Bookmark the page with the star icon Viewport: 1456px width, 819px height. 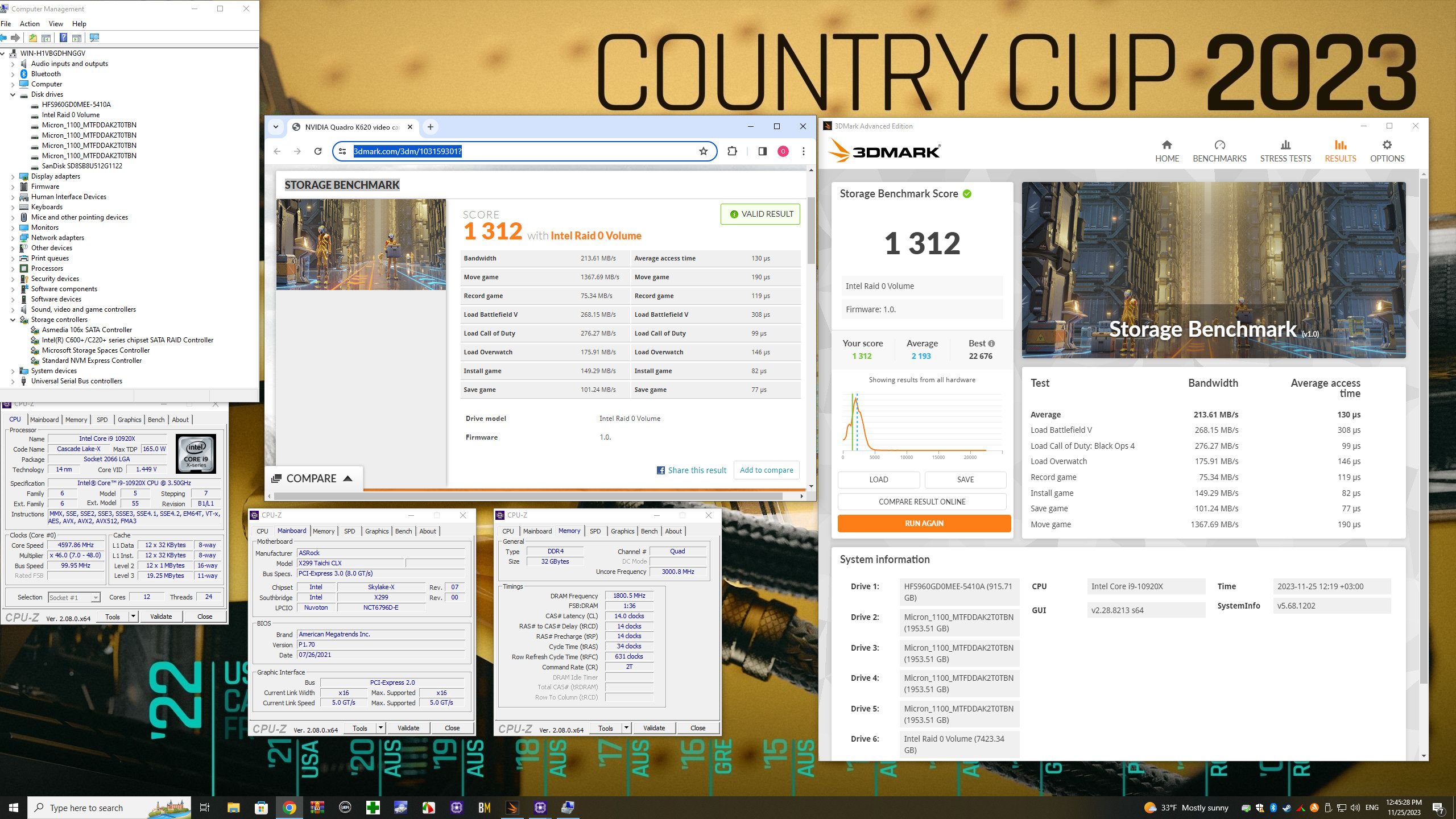pyautogui.click(x=704, y=151)
